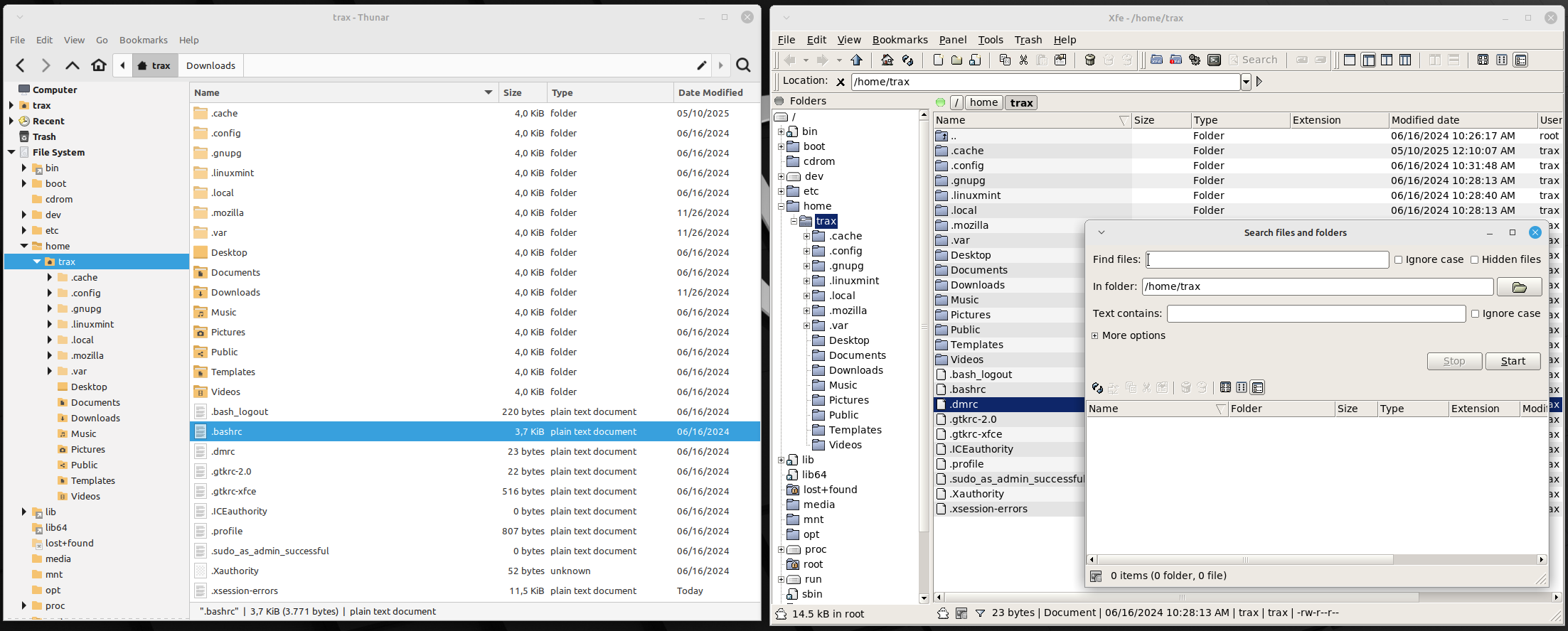
Task: Click the Search toolbar button in Xfe
Action: (1252, 60)
